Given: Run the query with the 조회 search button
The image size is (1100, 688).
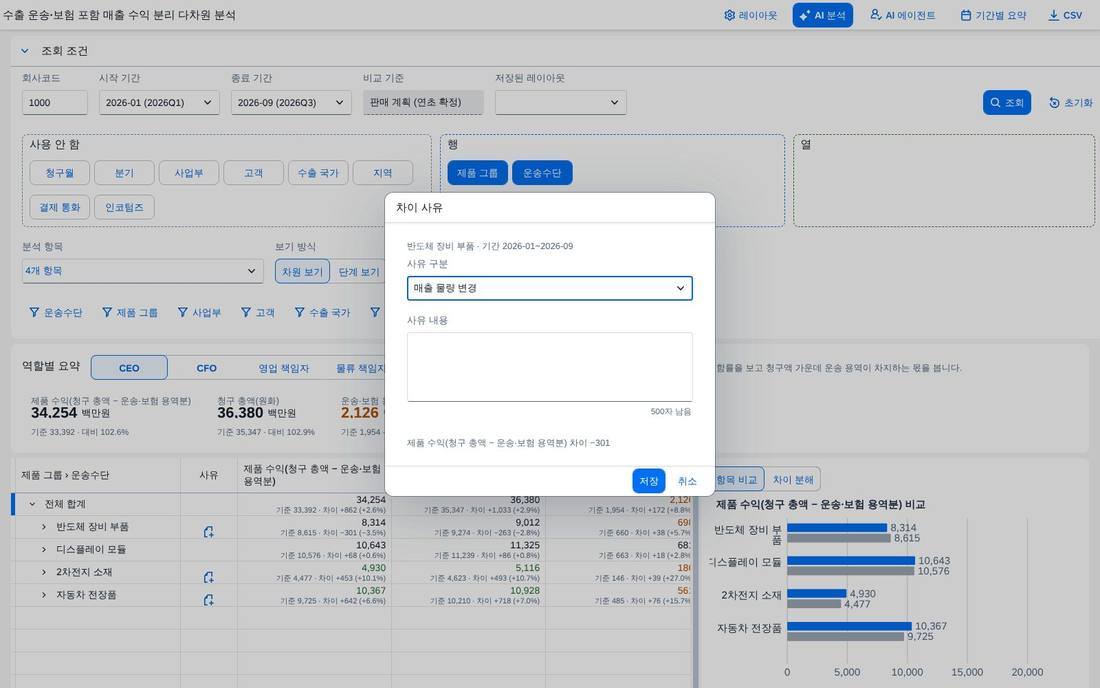Looking at the screenshot, I should (1006, 102).
